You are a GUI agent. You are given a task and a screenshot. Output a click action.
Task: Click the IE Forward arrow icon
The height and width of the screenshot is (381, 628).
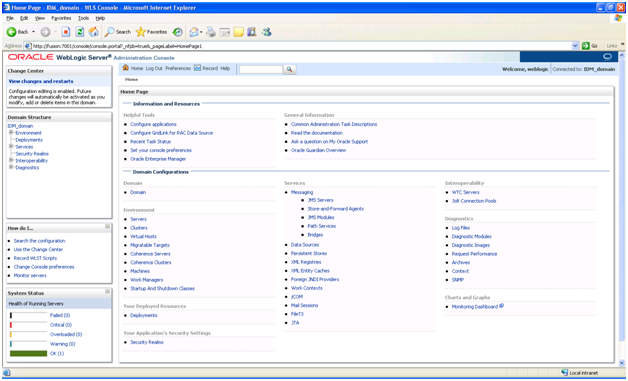45,32
